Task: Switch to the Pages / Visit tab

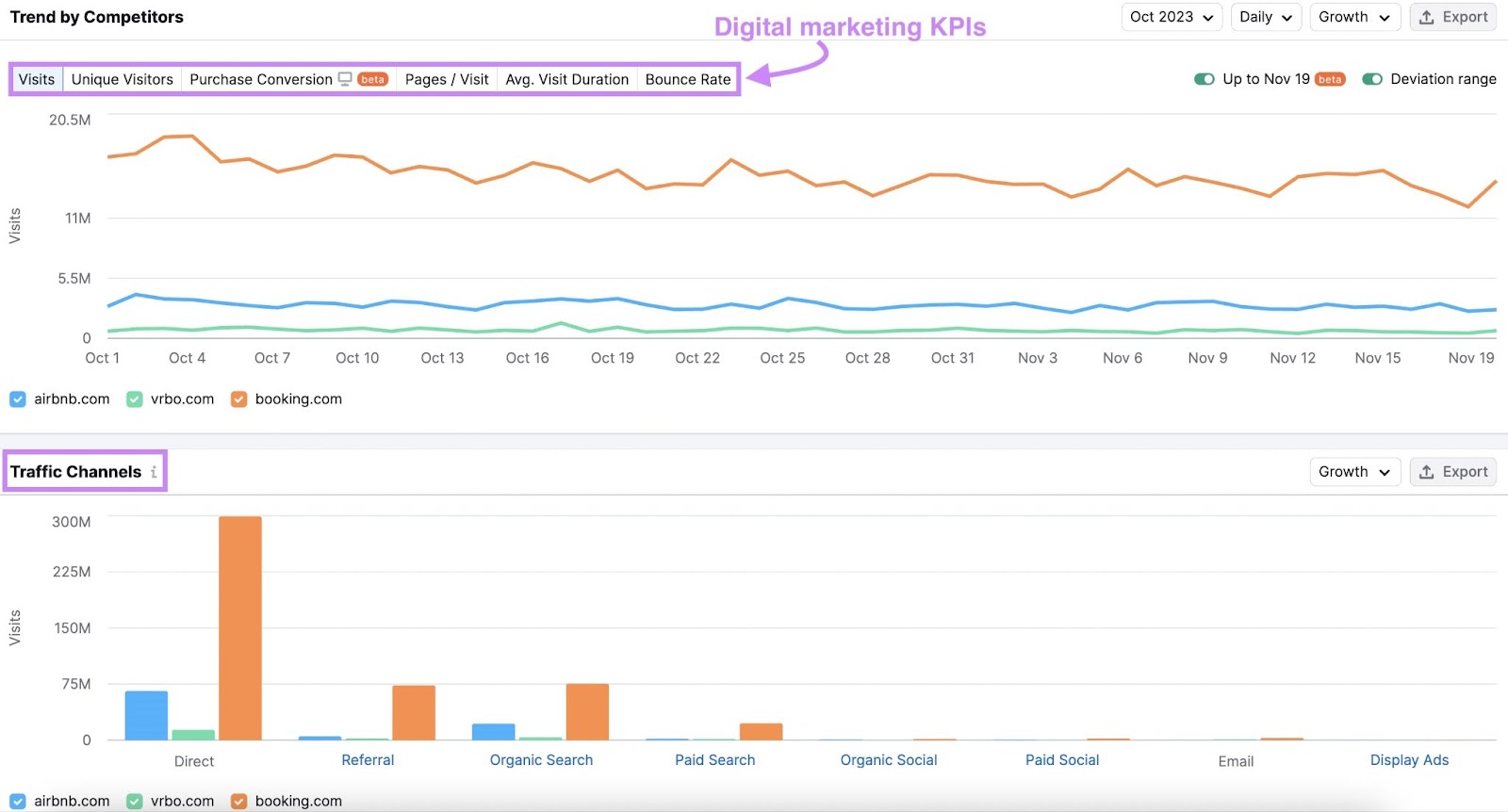Action: pyautogui.click(x=447, y=79)
